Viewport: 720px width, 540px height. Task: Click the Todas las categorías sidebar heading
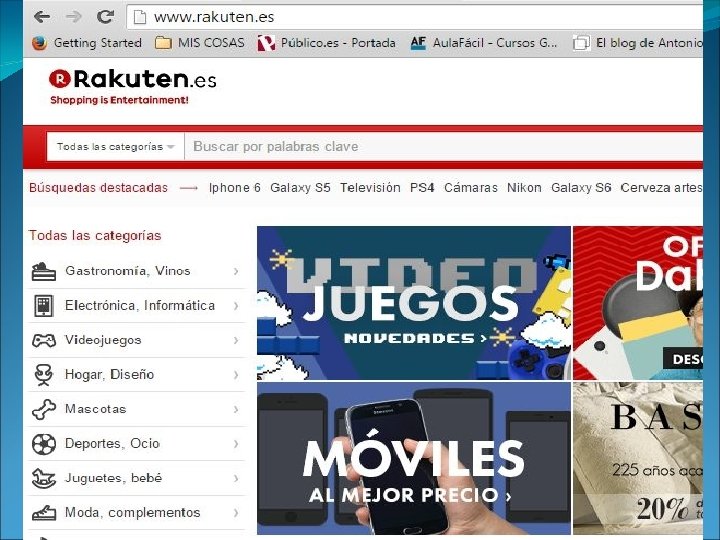(x=95, y=236)
